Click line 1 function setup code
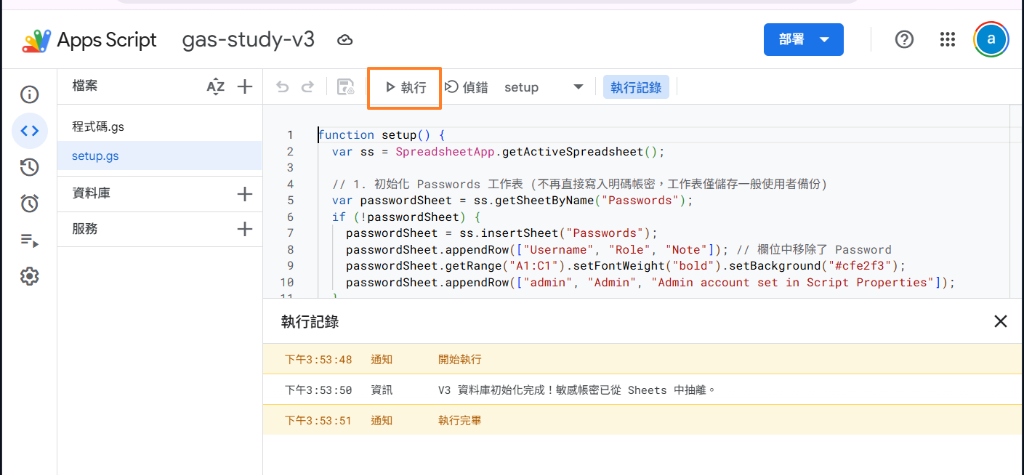The height and width of the screenshot is (475, 1024). pos(381,135)
